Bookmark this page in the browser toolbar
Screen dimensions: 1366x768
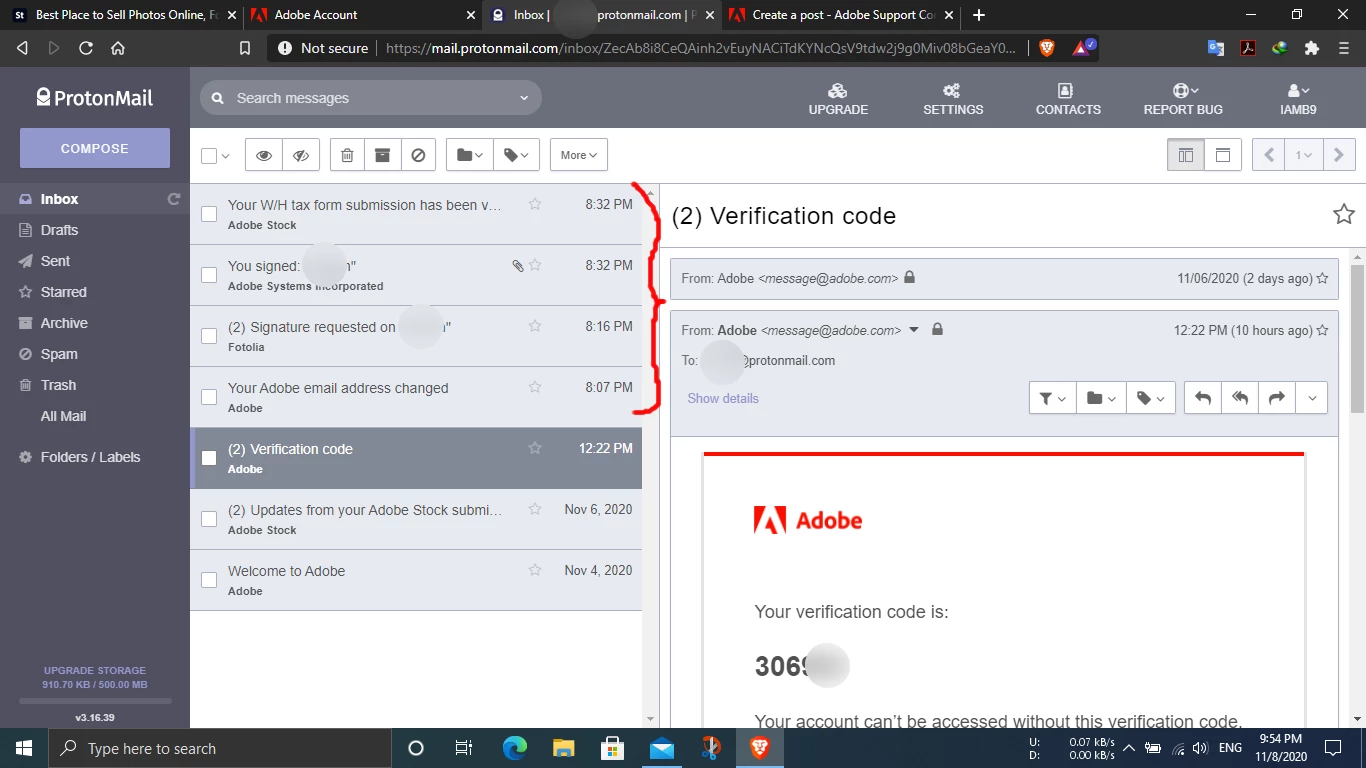point(245,48)
